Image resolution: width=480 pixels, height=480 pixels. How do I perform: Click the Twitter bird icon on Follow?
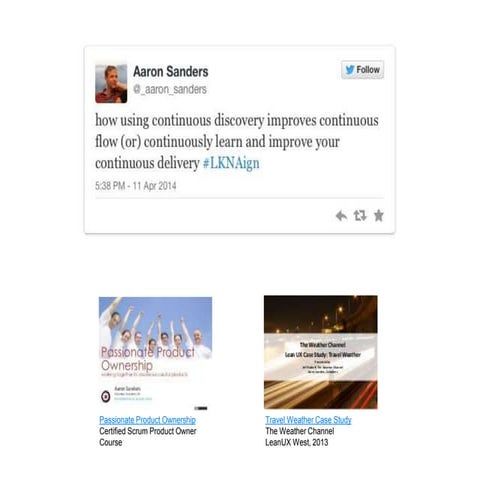[350, 70]
